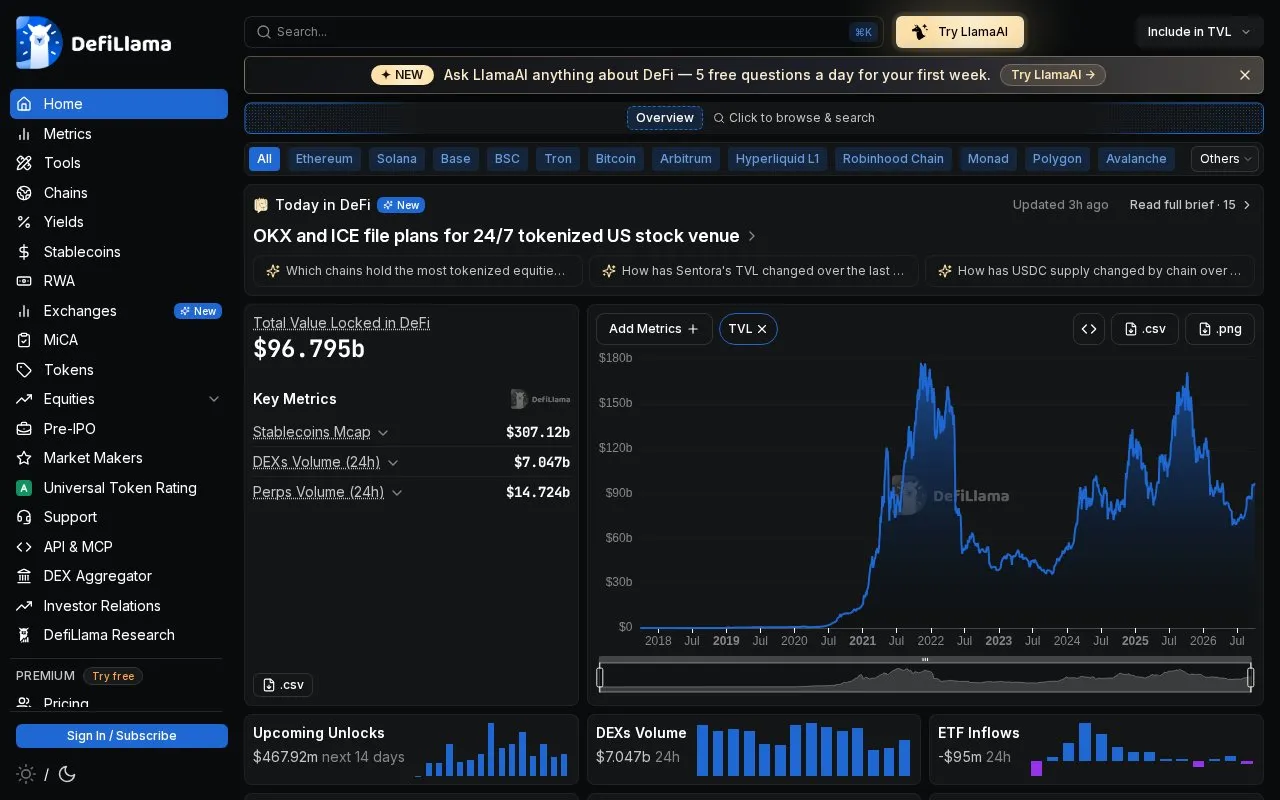Open the Upcoming Unlocks card
The height and width of the screenshot is (800, 1280).
click(411, 749)
